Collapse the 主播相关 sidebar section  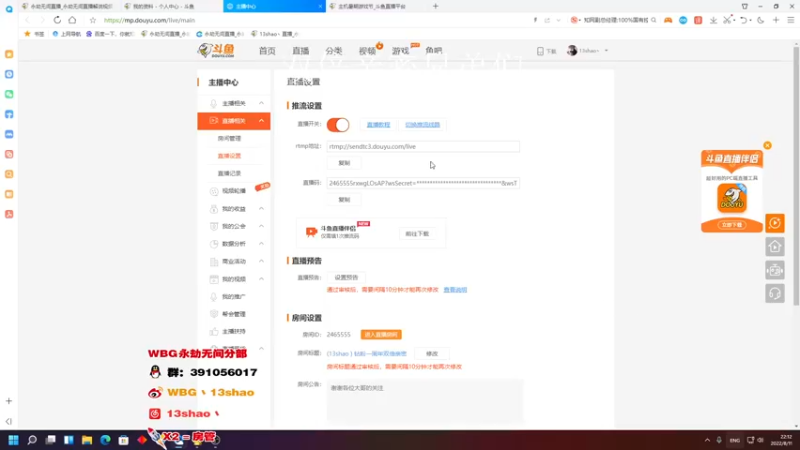261,103
